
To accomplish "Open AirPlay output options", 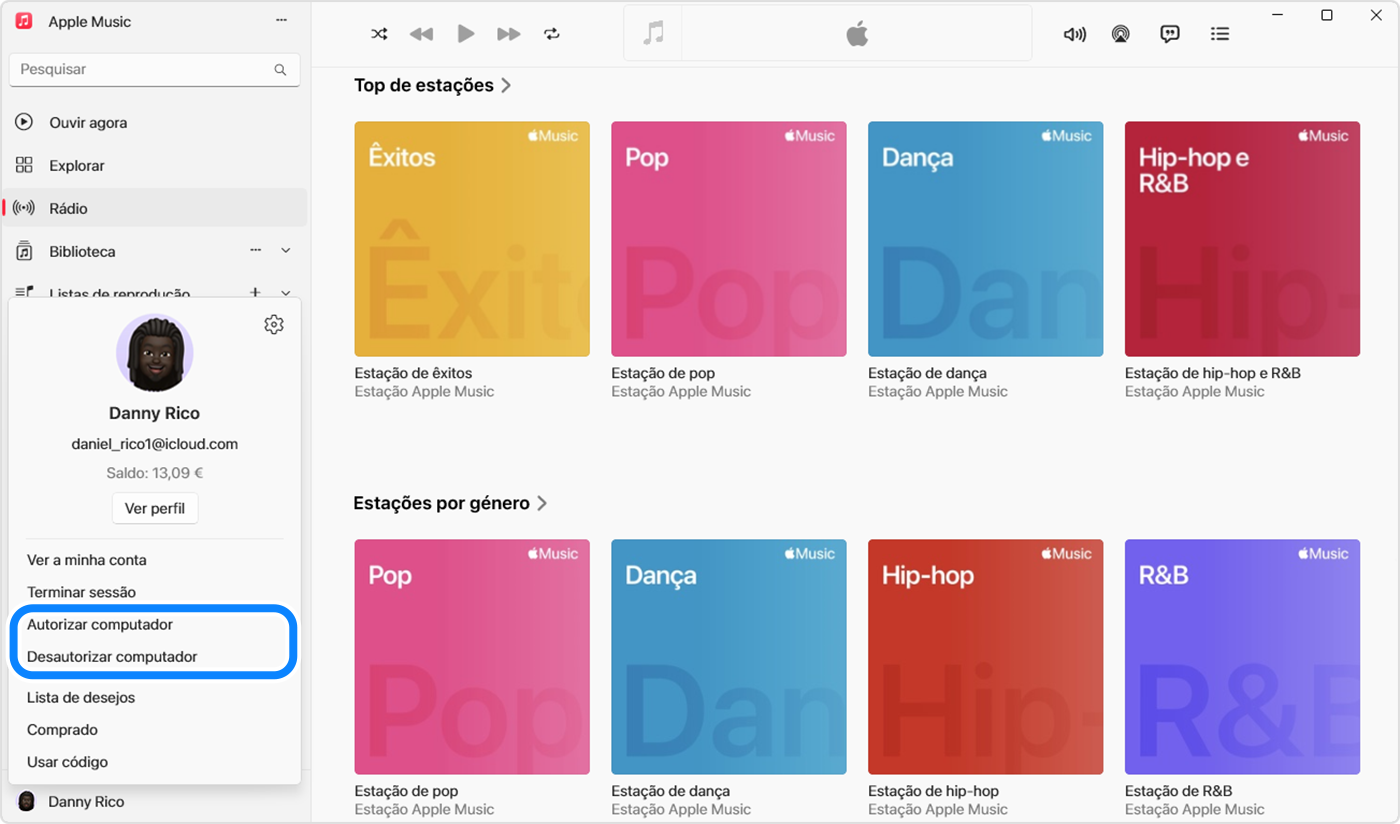I will coord(1121,34).
